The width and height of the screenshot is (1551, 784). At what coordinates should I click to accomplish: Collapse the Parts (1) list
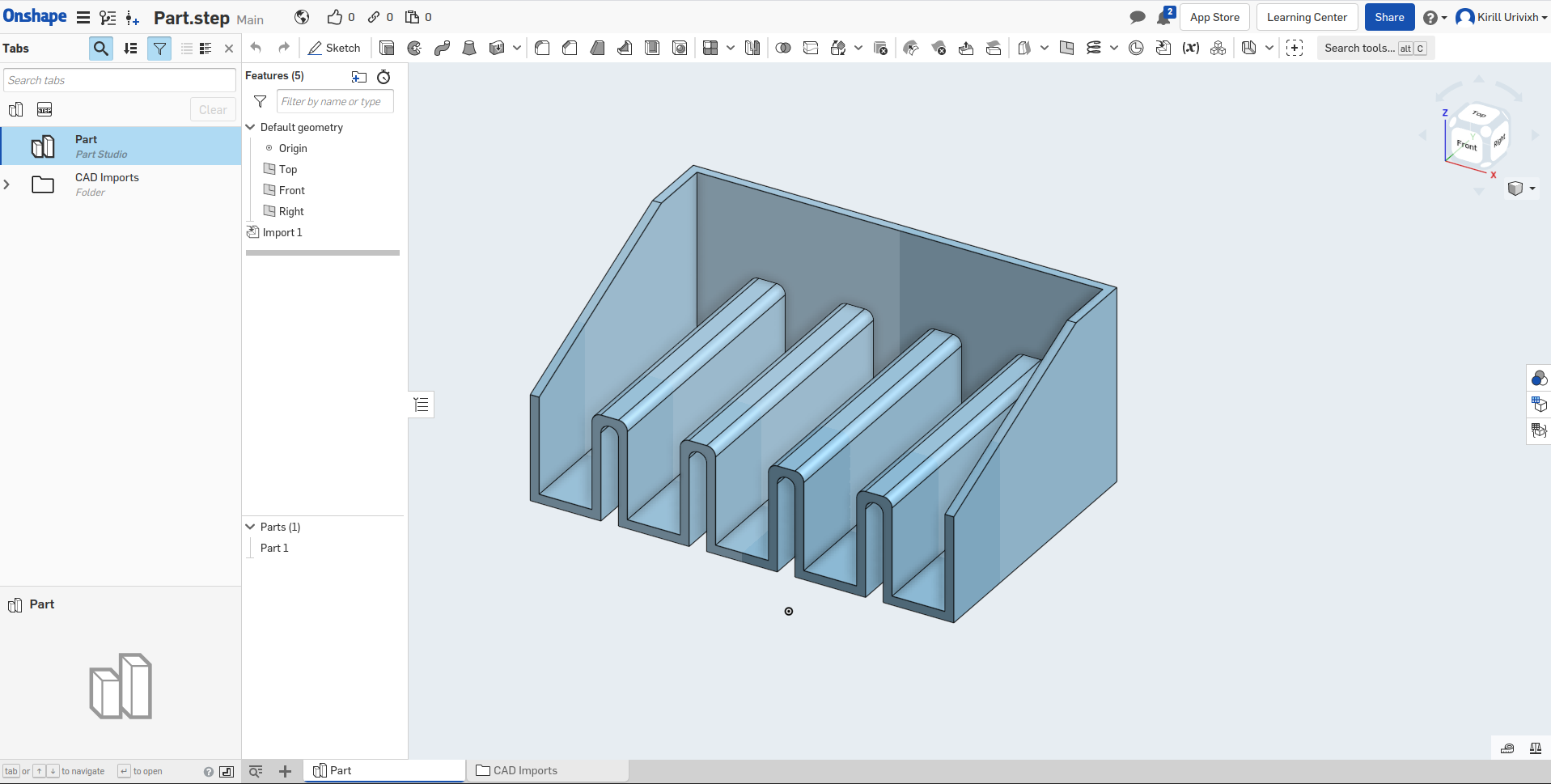pyautogui.click(x=251, y=528)
